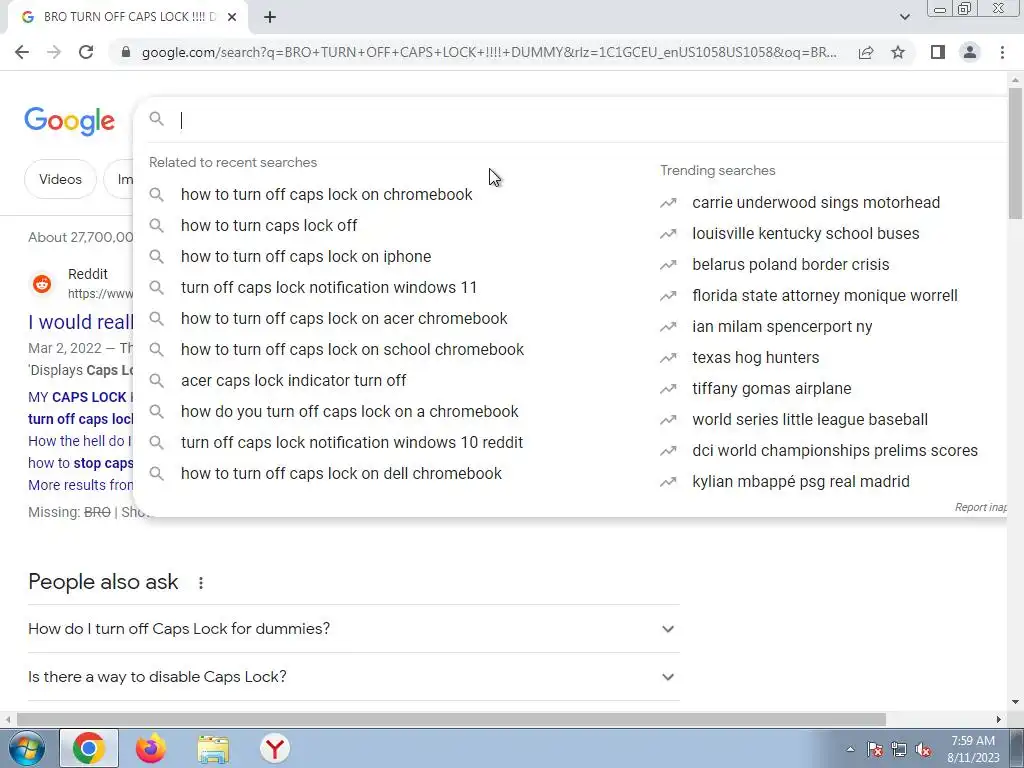1024x768 pixels.
Task: Open the Chrome profile avatar
Action: [970, 52]
